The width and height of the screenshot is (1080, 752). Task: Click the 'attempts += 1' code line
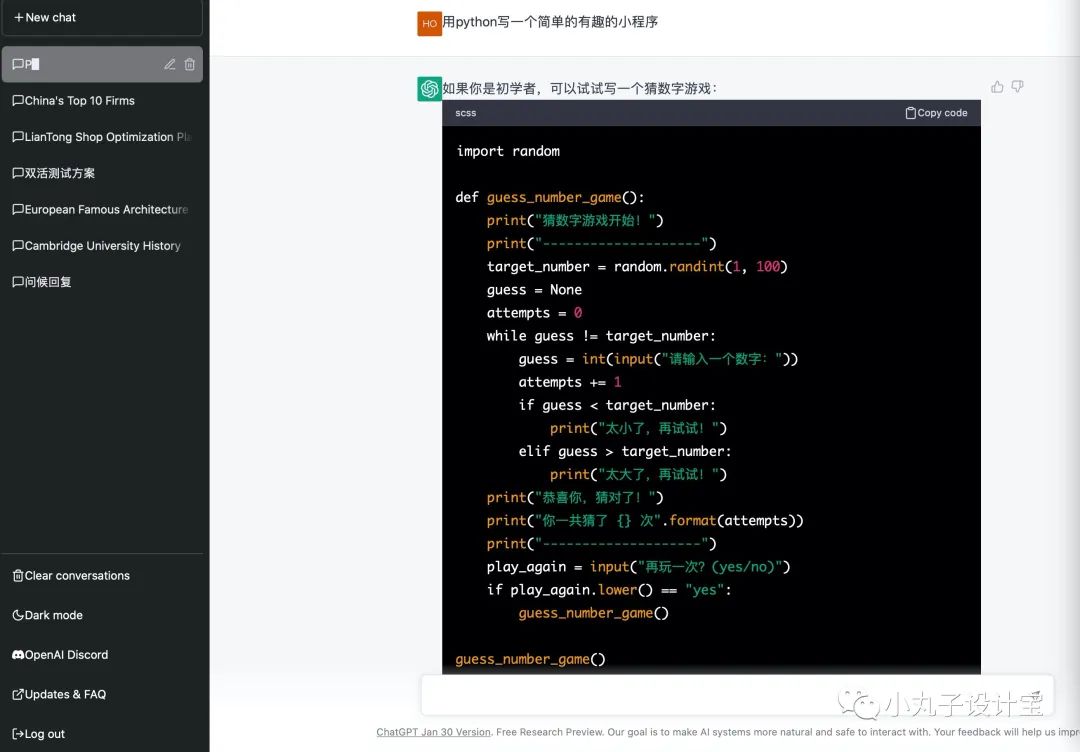tap(570, 382)
